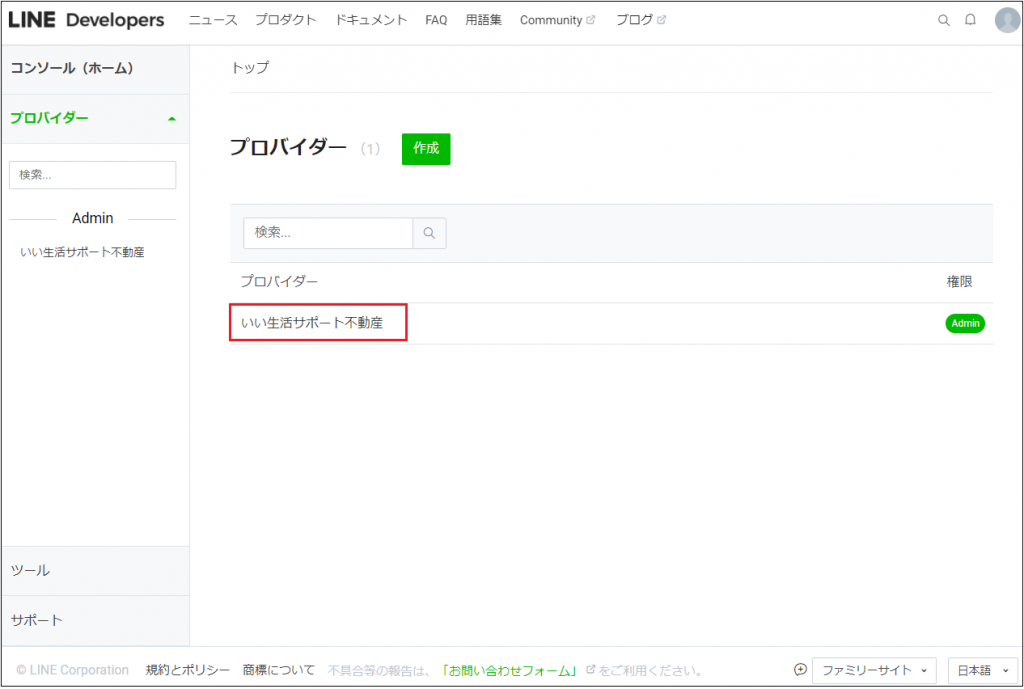Expand the ファミリーサイト dropdown
The image size is (1024, 689).
(x=874, y=670)
